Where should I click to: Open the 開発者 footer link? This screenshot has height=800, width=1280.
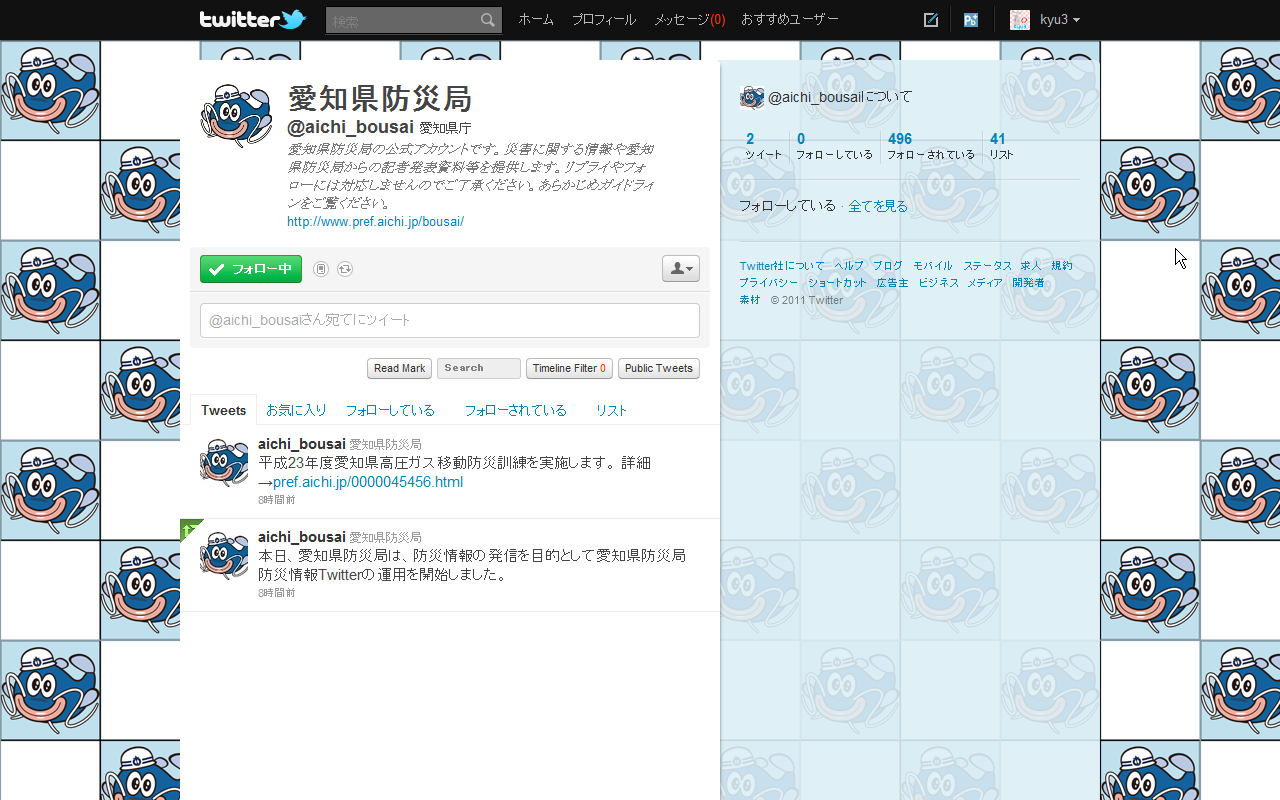[1028, 283]
